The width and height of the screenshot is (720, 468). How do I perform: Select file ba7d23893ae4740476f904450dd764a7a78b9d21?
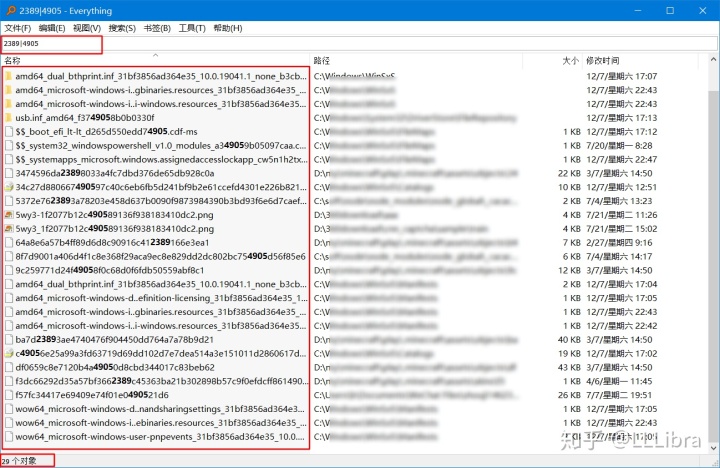114,340
